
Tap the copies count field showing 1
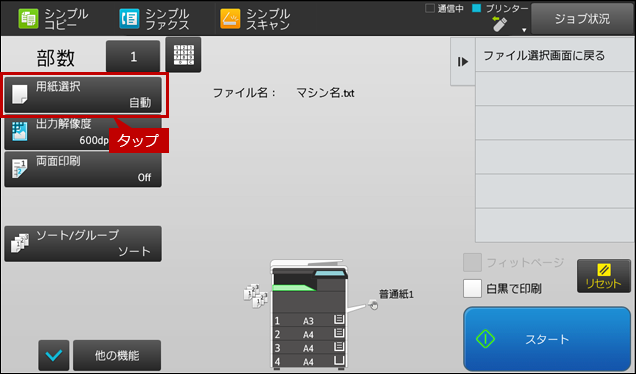click(x=133, y=56)
